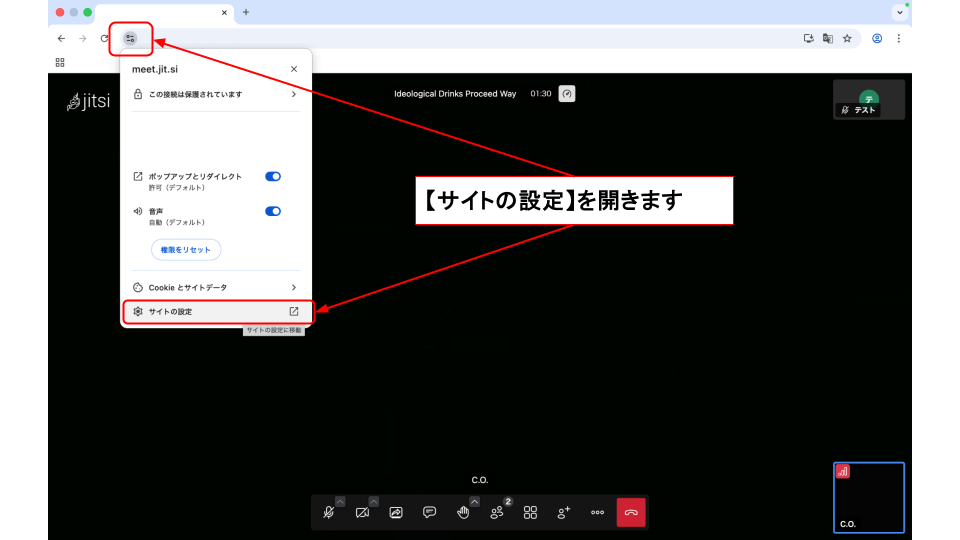
Task: Open the chat panel
Action: [429, 512]
